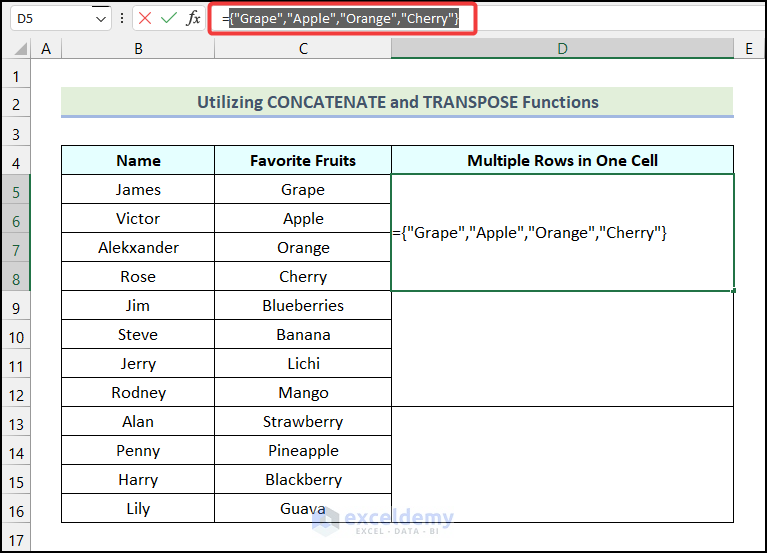Open Insert Function fx dialog
Screen dimensions: 767x553
[194, 19]
